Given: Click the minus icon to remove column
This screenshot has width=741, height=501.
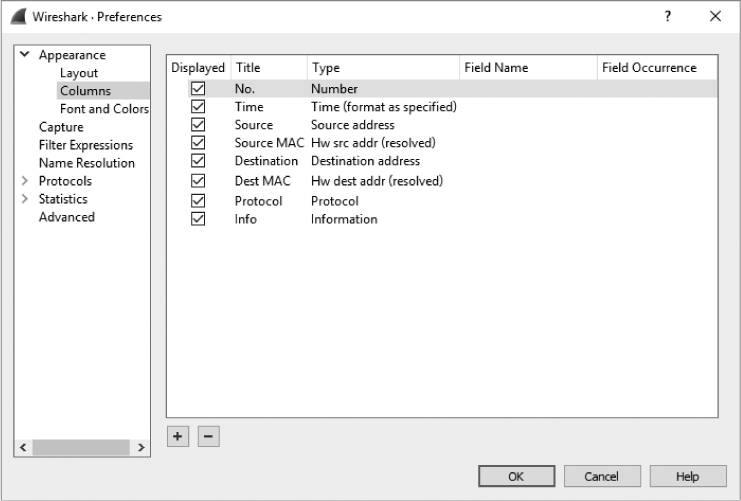Looking at the screenshot, I should coord(207,437).
